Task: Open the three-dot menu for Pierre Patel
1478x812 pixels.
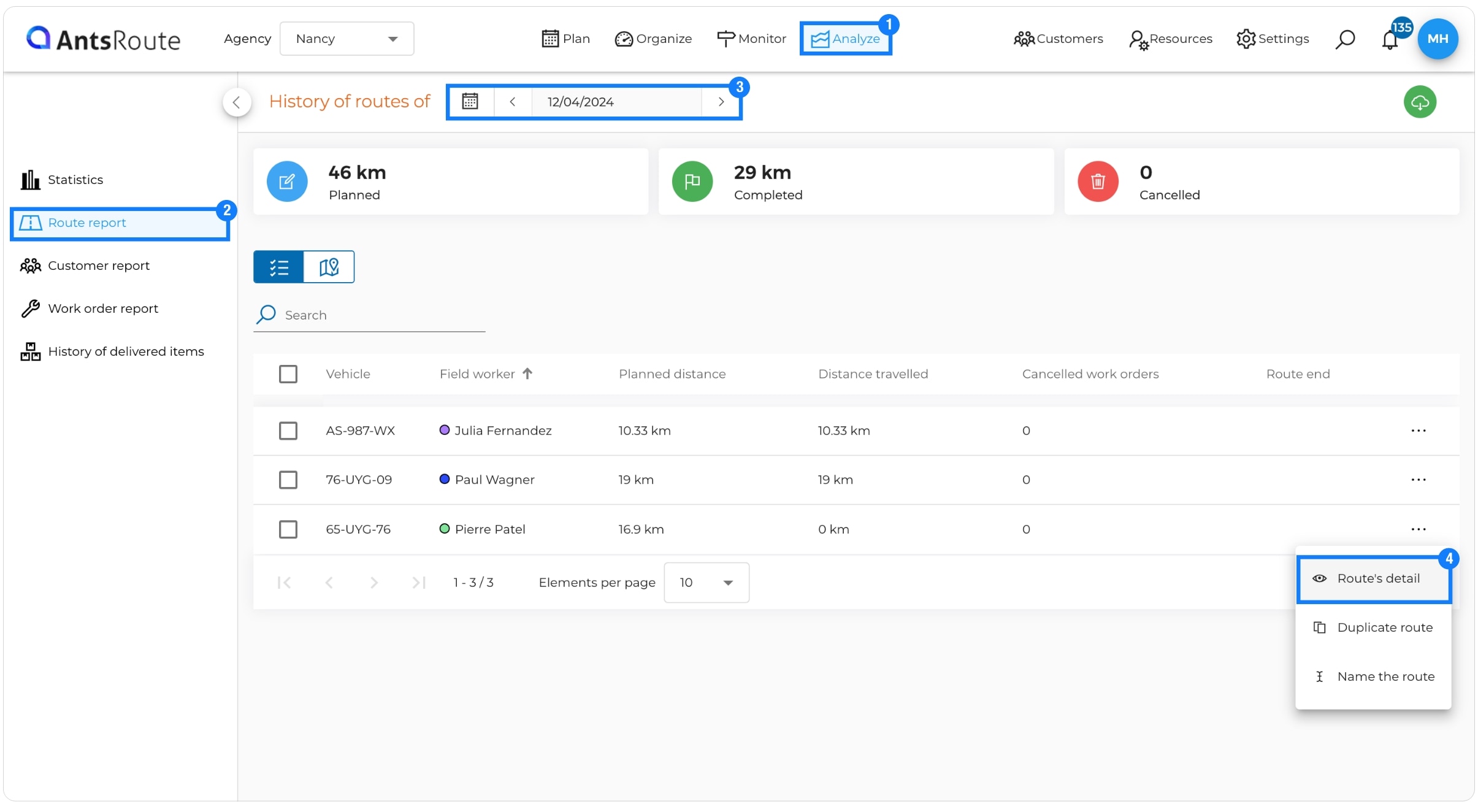Action: point(1419,529)
